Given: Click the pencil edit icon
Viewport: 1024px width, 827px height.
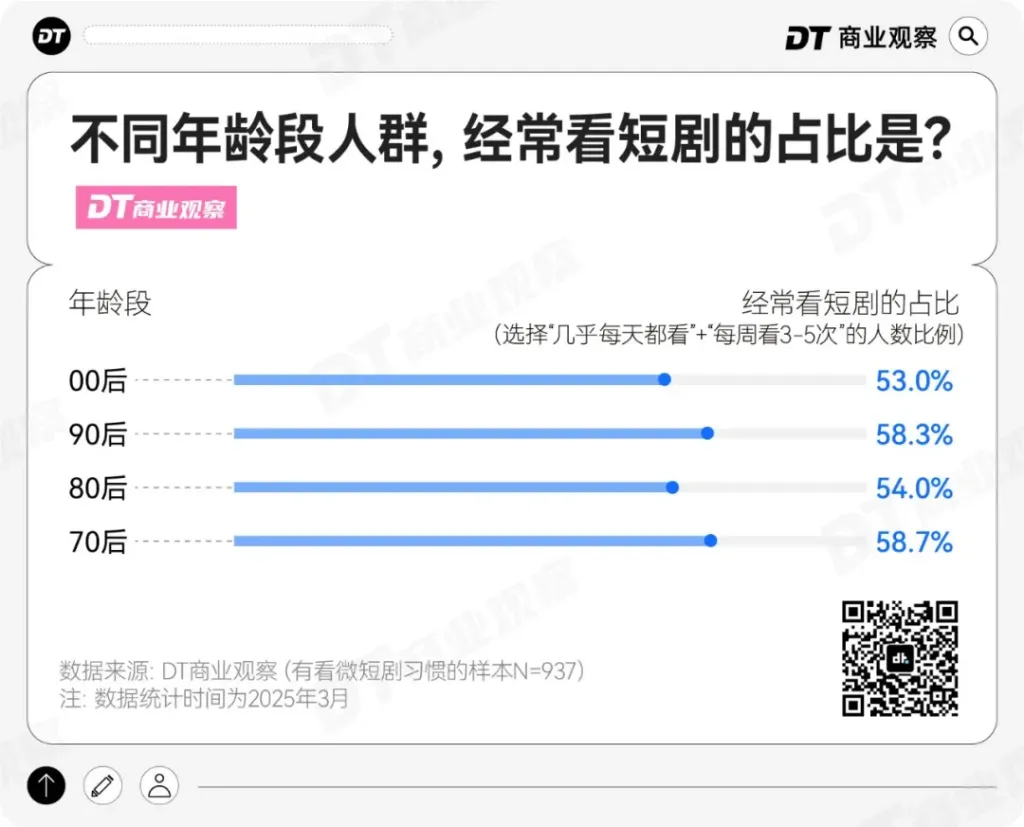Looking at the screenshot, I should (102, 785).
